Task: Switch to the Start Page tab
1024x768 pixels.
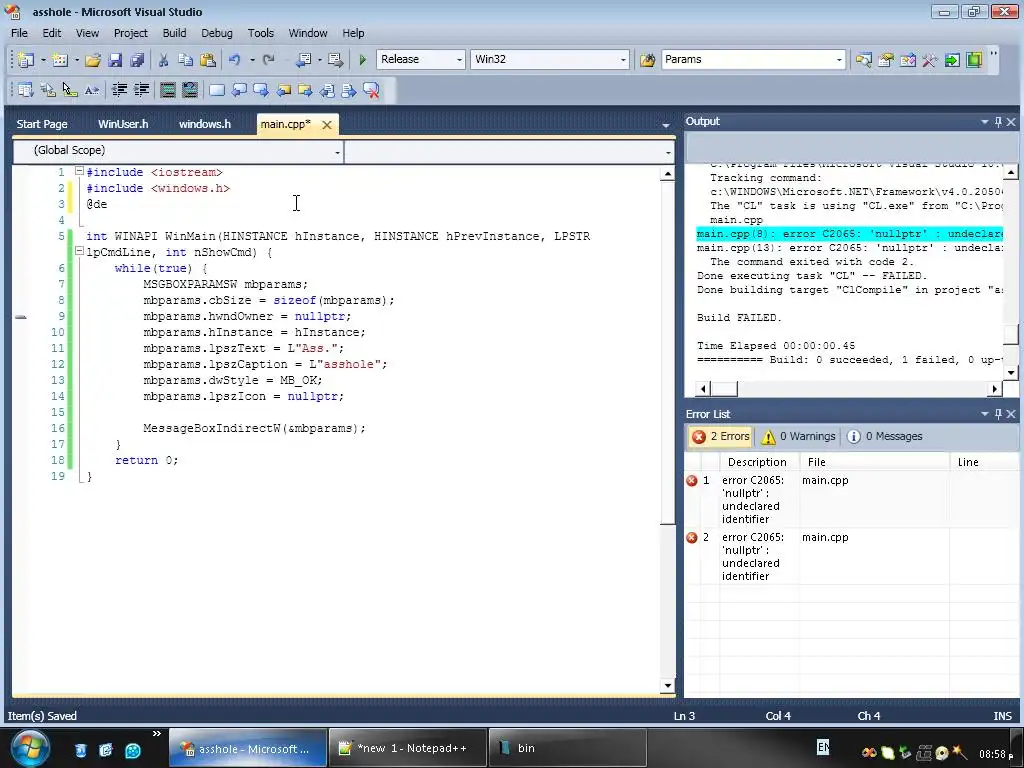Action: (x=42, y=124)
